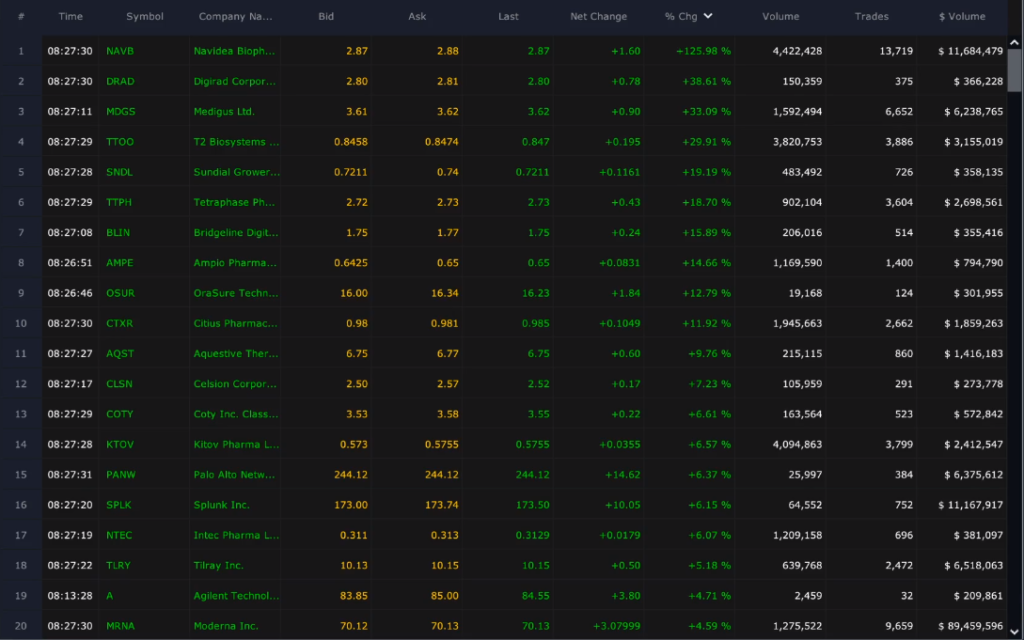The width and height of the screenshot is (1024, 640).
Task: Sort table by Bid column header
Action: [x=326, y=16]
